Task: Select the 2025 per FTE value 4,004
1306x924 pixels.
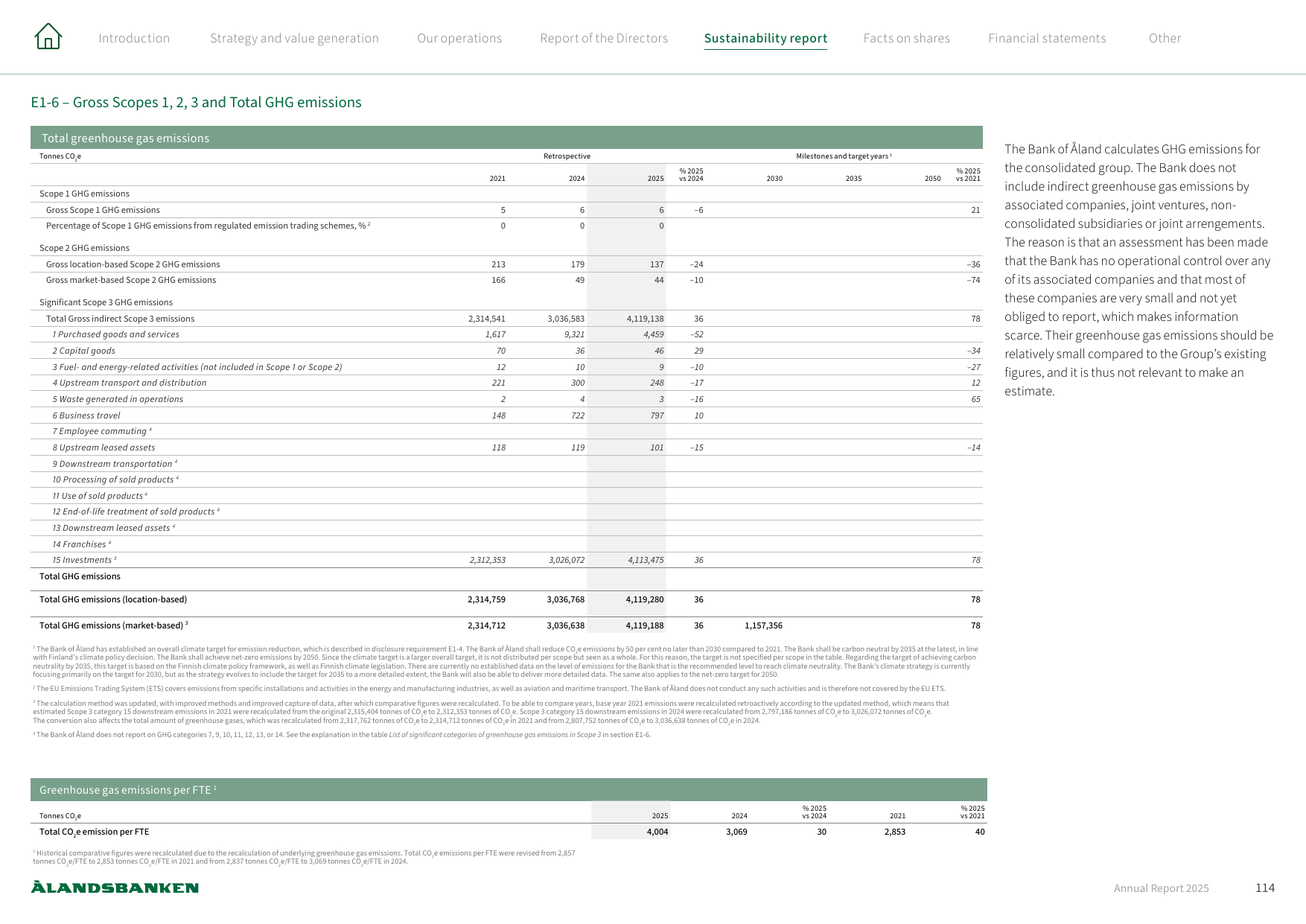Action: tap(657, 832)
